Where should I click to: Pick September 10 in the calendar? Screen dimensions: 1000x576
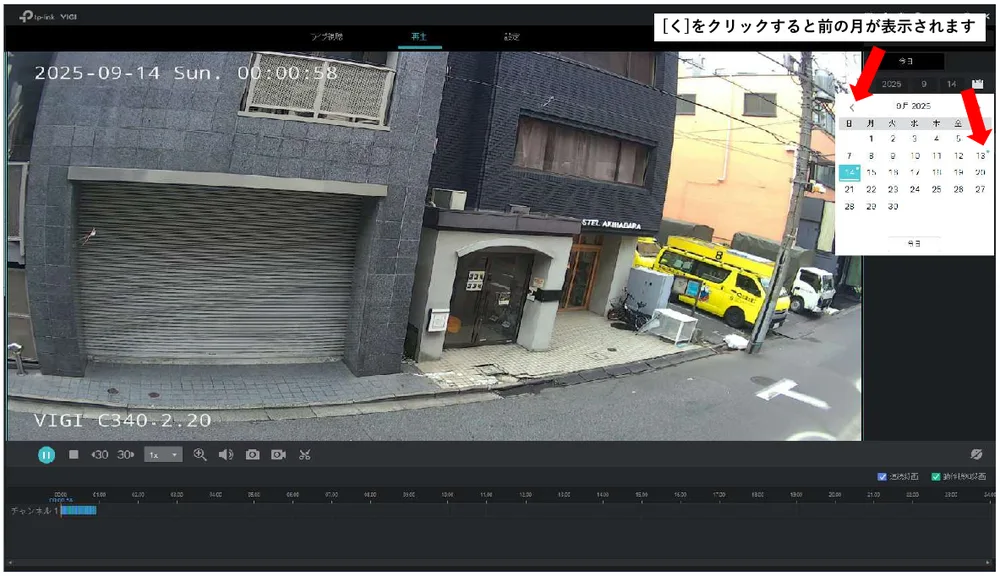[915, 156]
